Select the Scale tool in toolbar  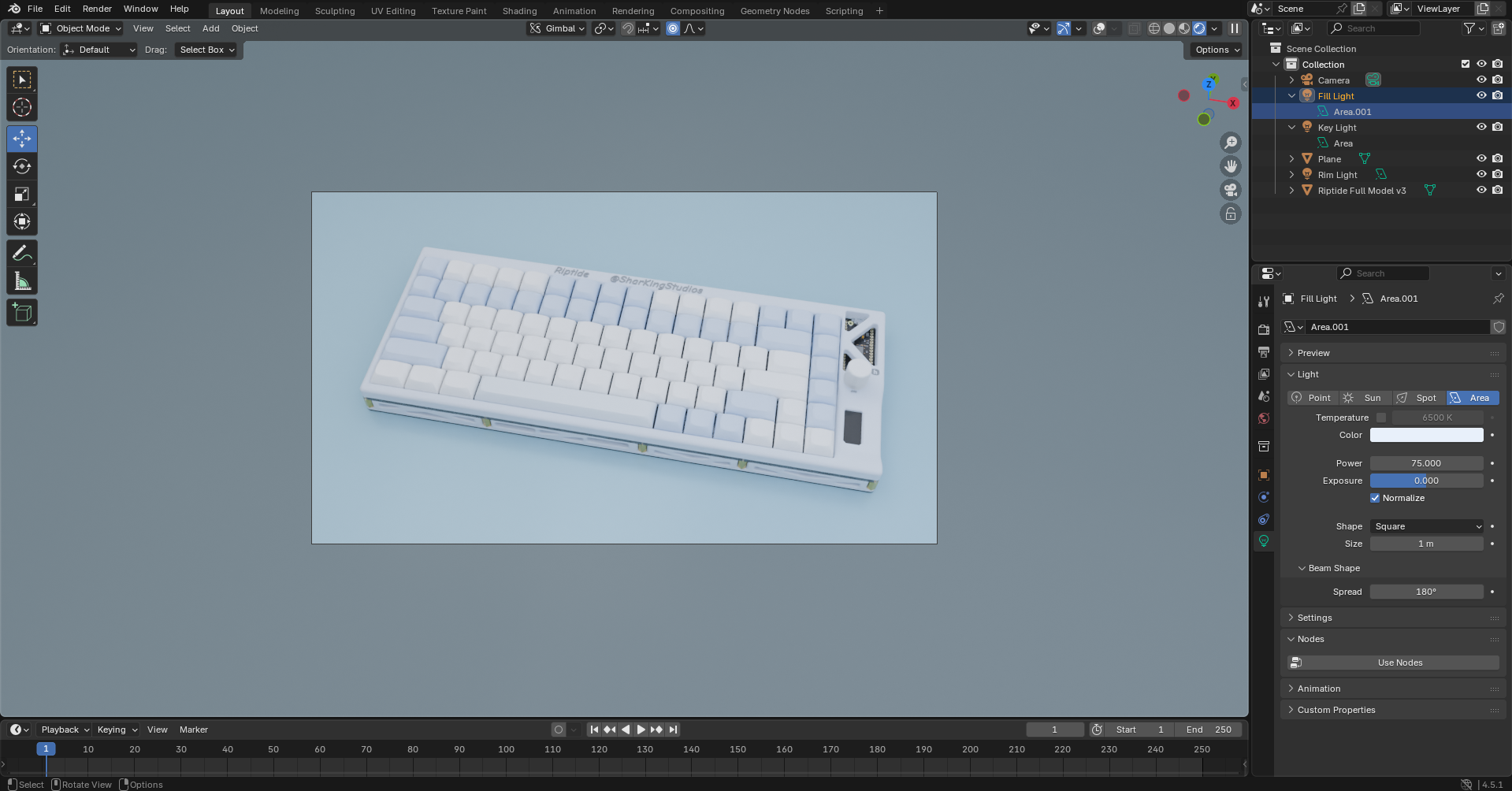pyautogui.click(x=22, y=195)
